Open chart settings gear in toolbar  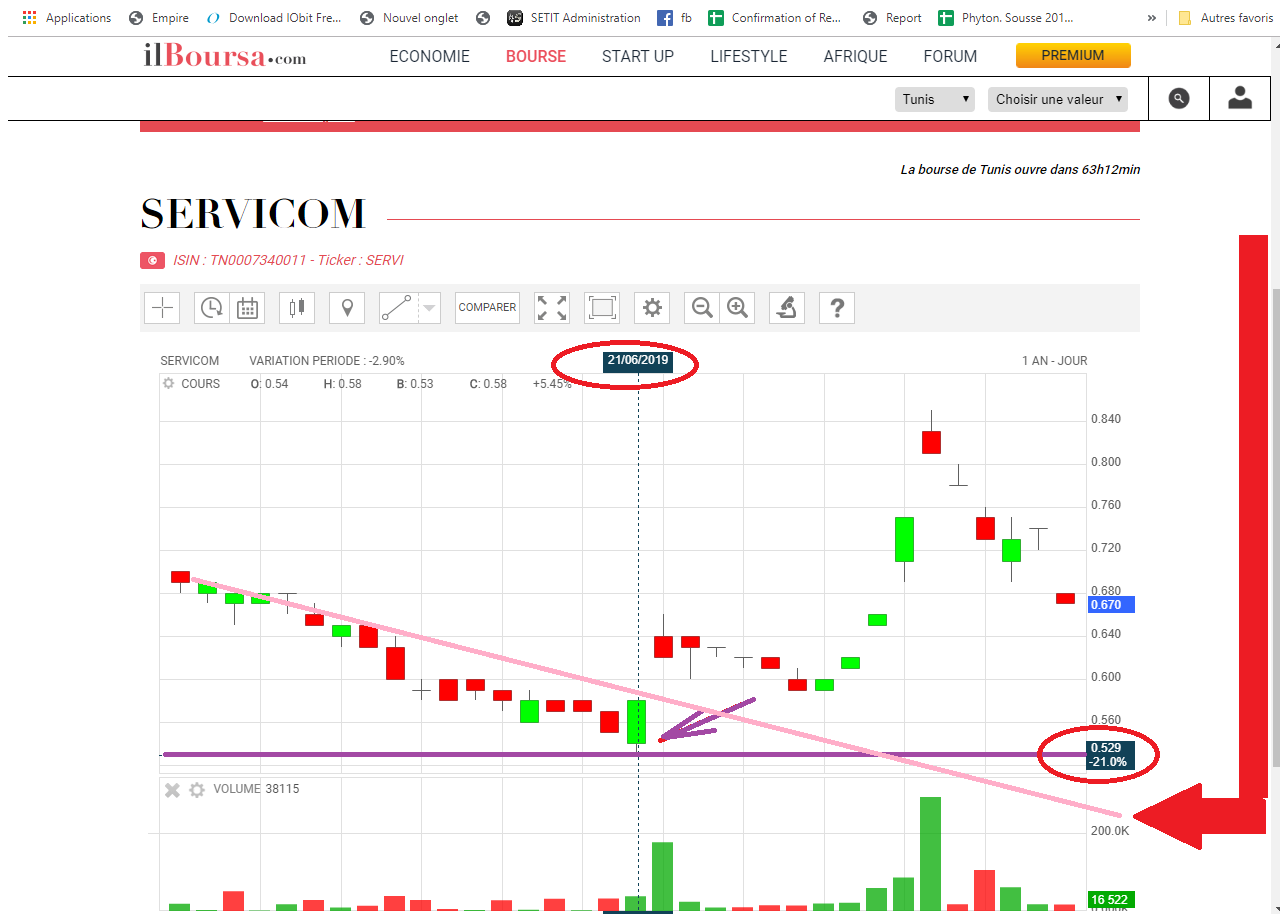pos(652,307)
